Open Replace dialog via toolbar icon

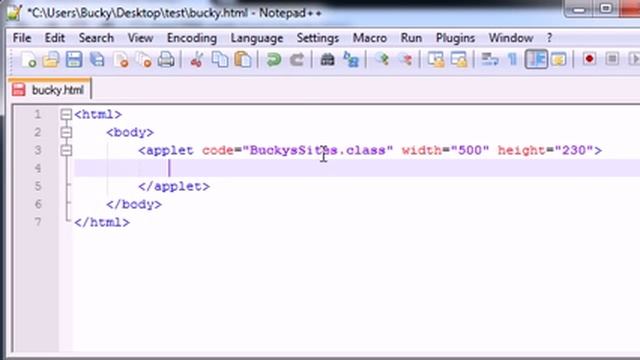351,60
